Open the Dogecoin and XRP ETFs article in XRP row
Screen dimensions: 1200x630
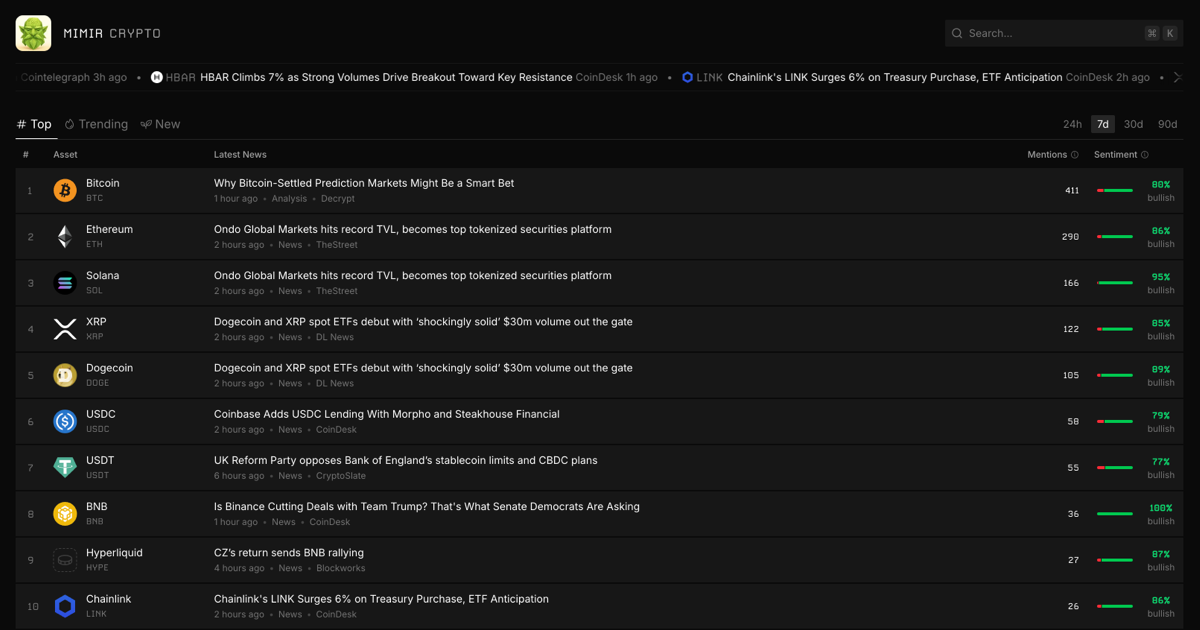point(423,322)
